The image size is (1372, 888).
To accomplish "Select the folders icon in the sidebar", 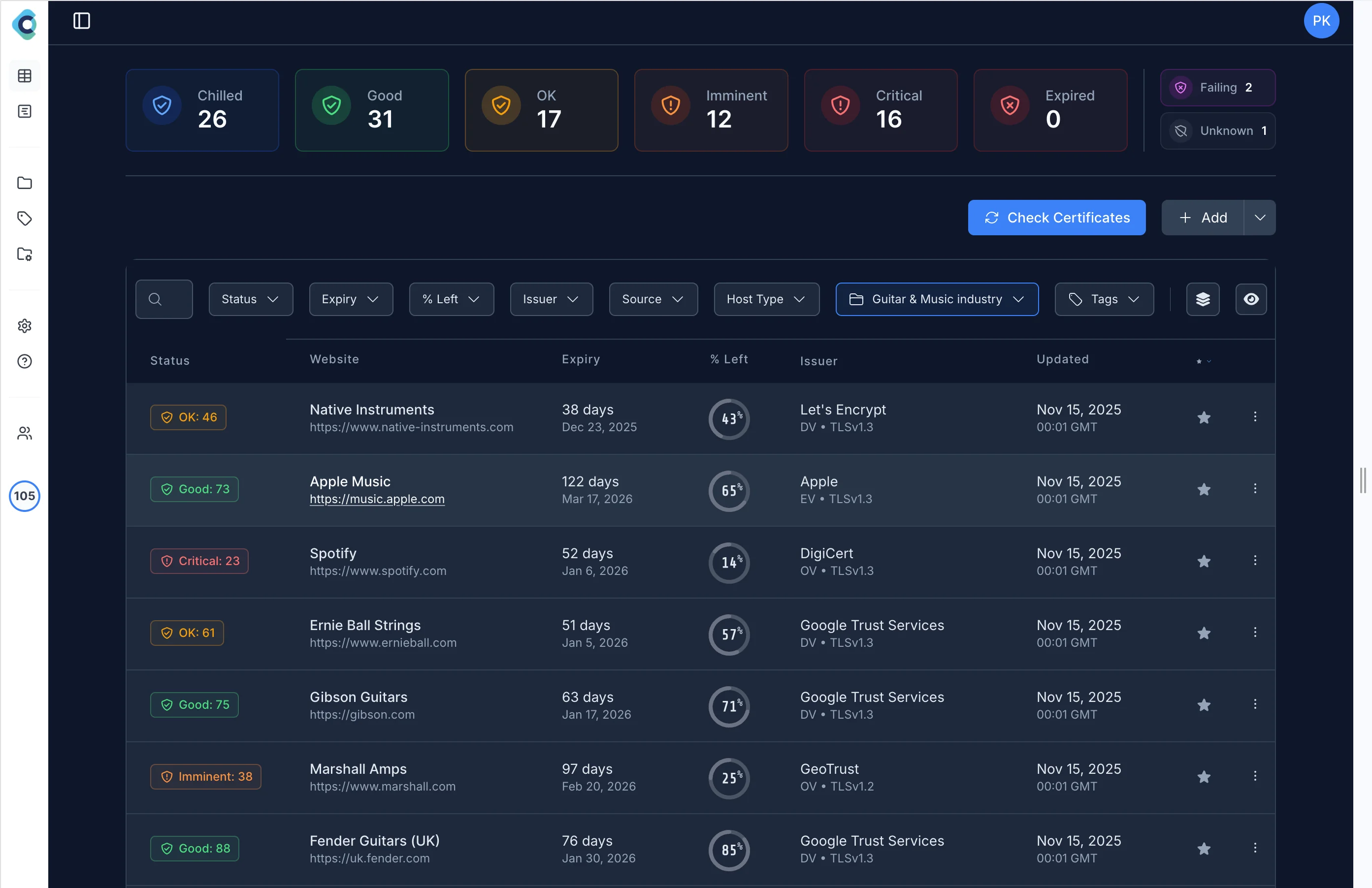I will coord(24,183).
